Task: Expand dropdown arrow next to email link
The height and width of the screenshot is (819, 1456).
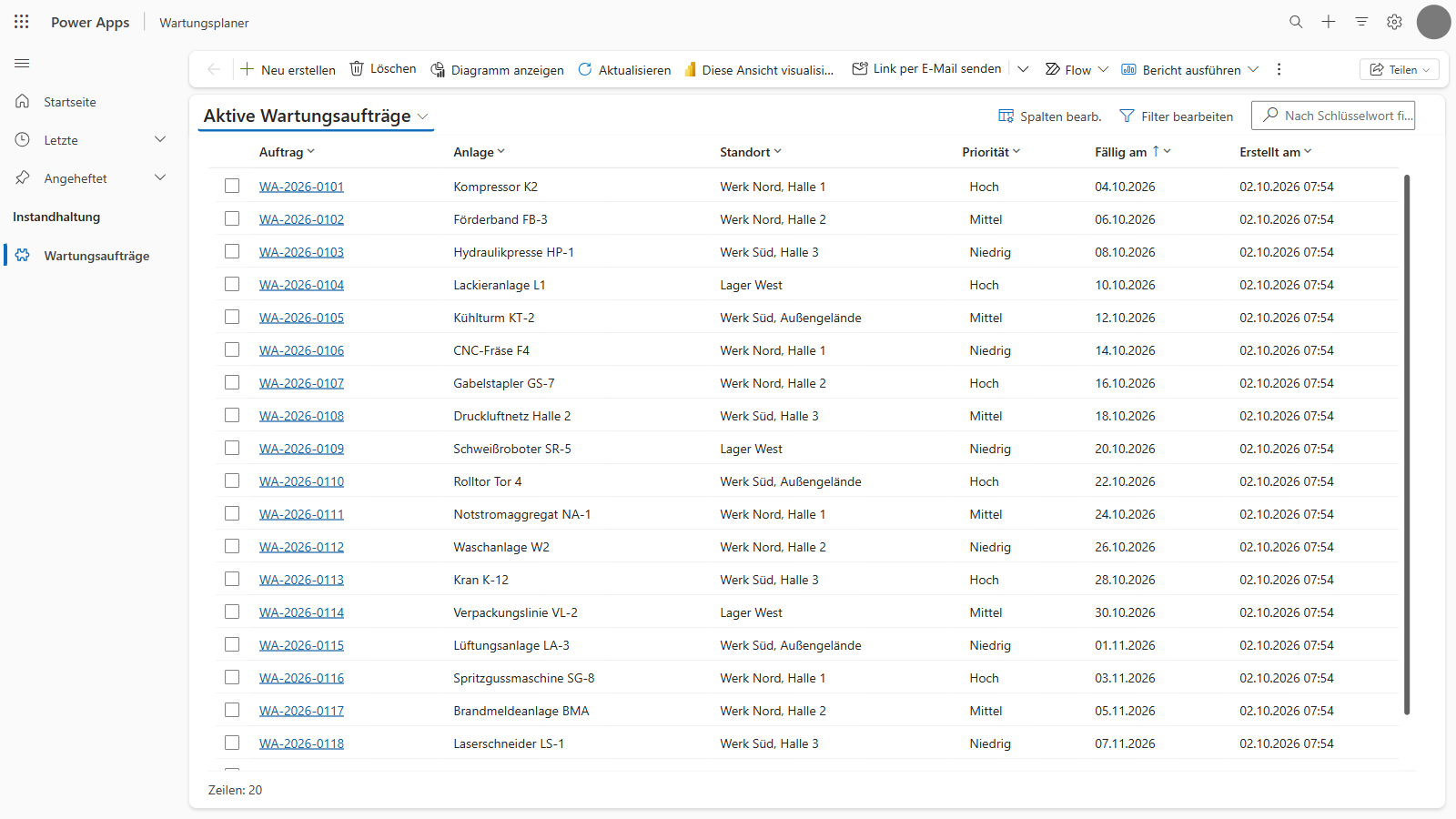Action: pos(1023,69)
